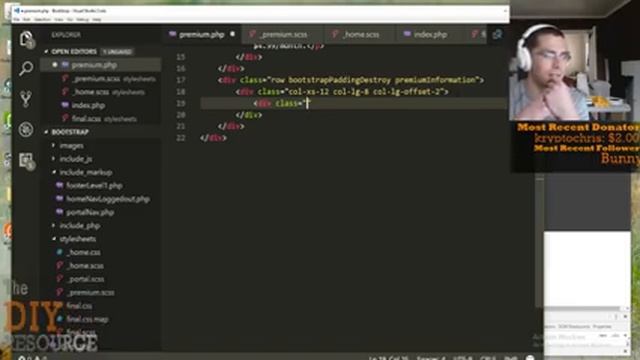Click the 1 UNSAVED badge
The width and height of the screenshot is (640, 360).
click(117, 52)
